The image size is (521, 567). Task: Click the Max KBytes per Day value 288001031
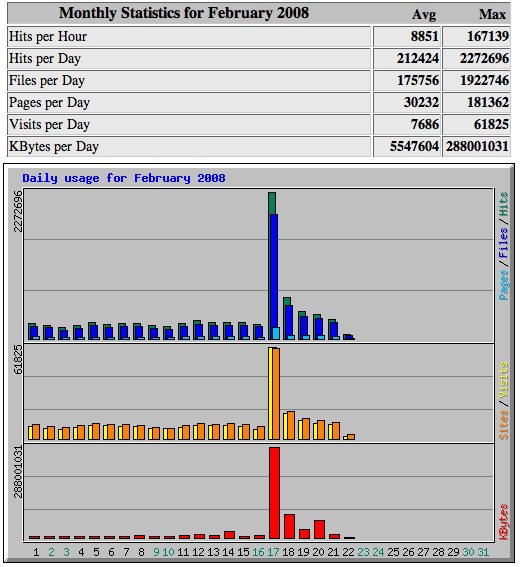(x=477, y=146)
